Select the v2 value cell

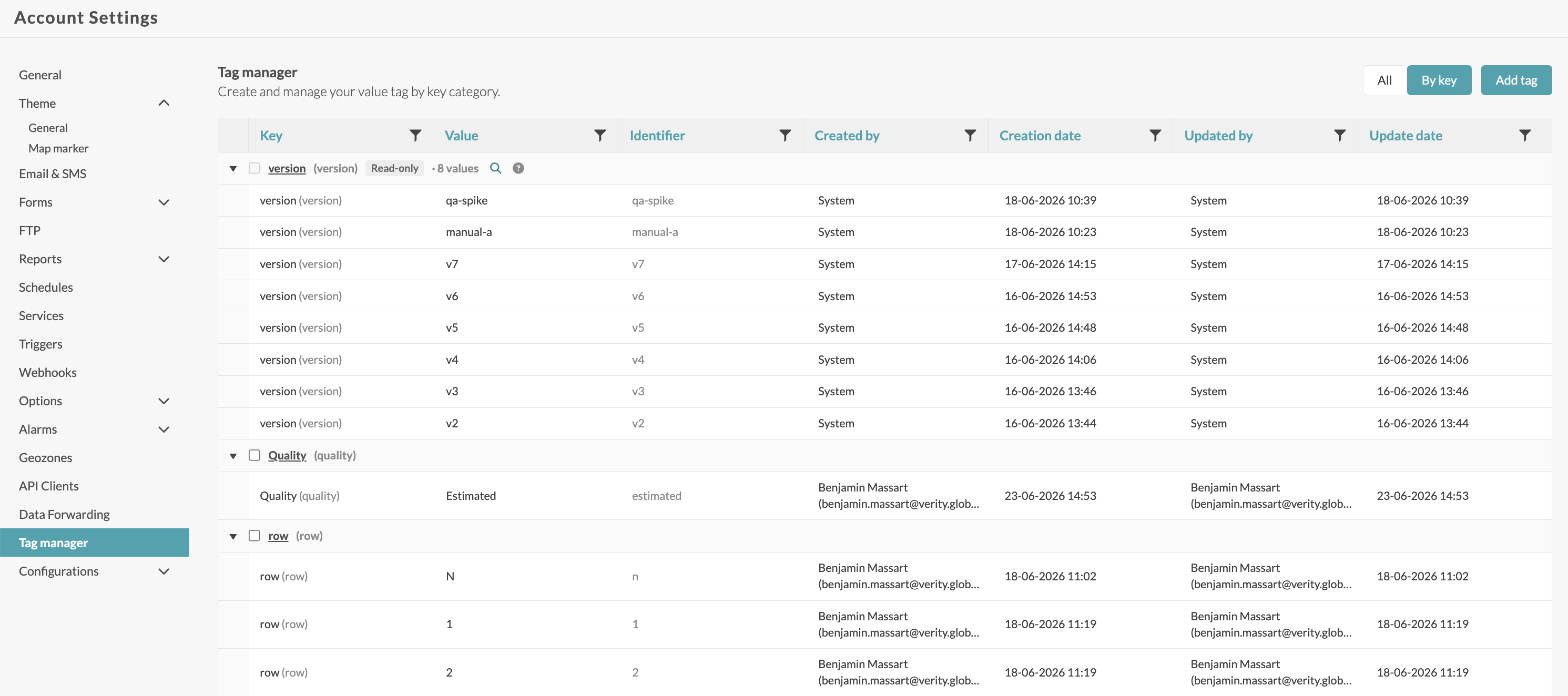[452, 424]
